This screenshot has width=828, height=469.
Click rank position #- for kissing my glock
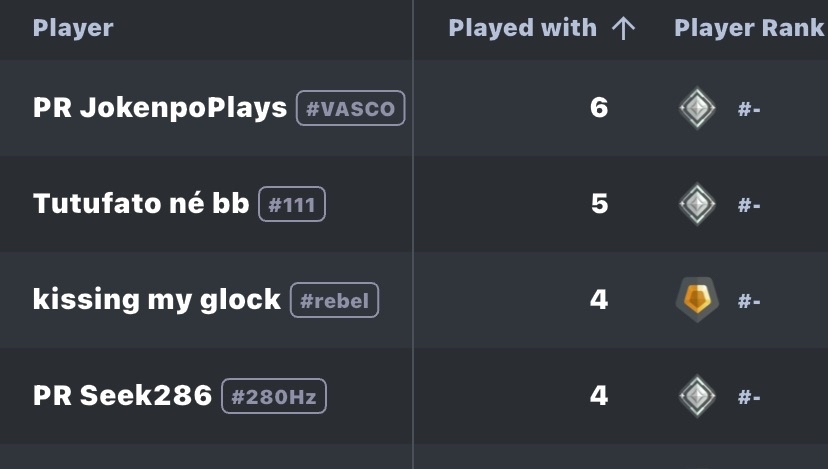(749, 301)
